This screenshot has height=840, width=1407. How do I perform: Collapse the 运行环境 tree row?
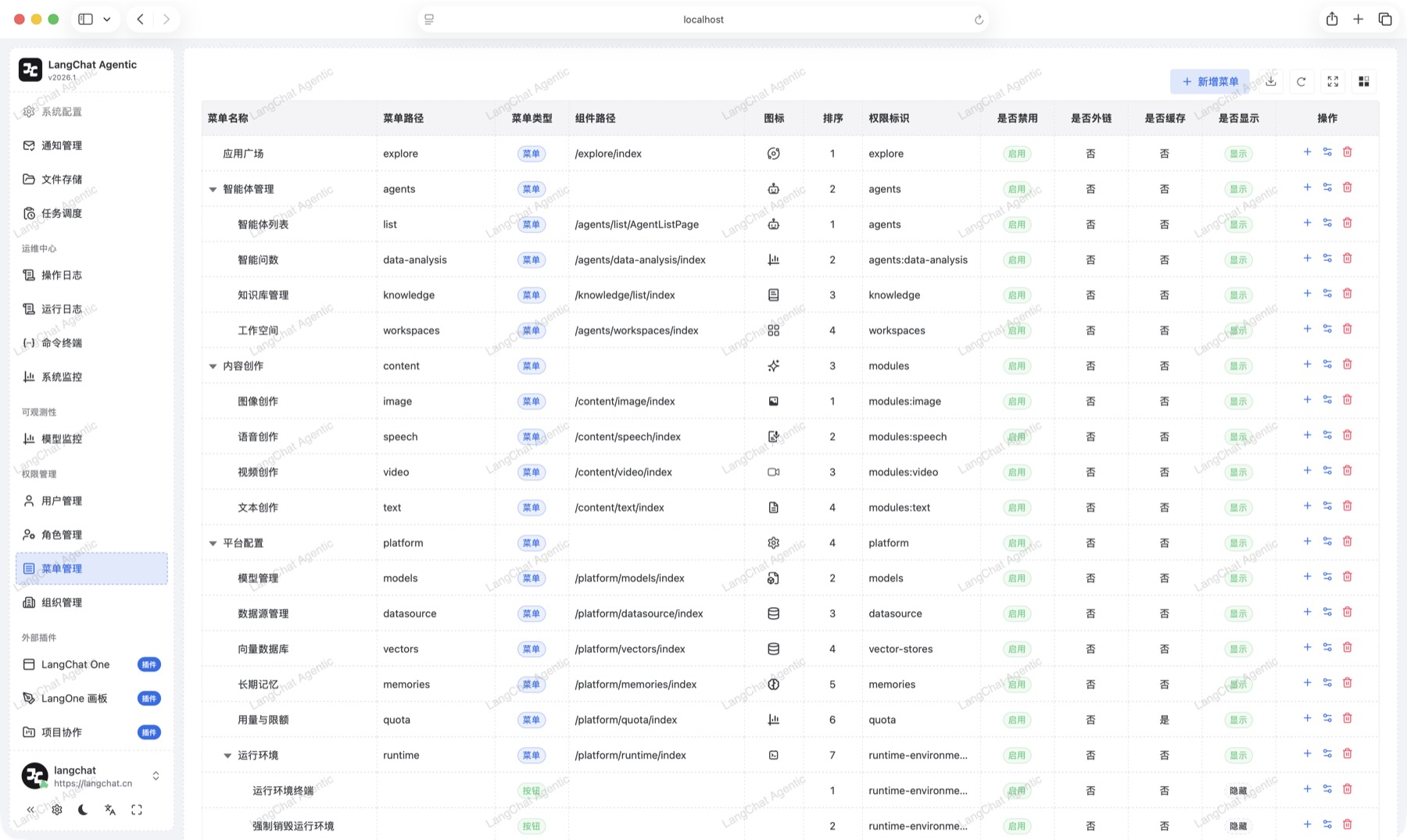[227, 756]
